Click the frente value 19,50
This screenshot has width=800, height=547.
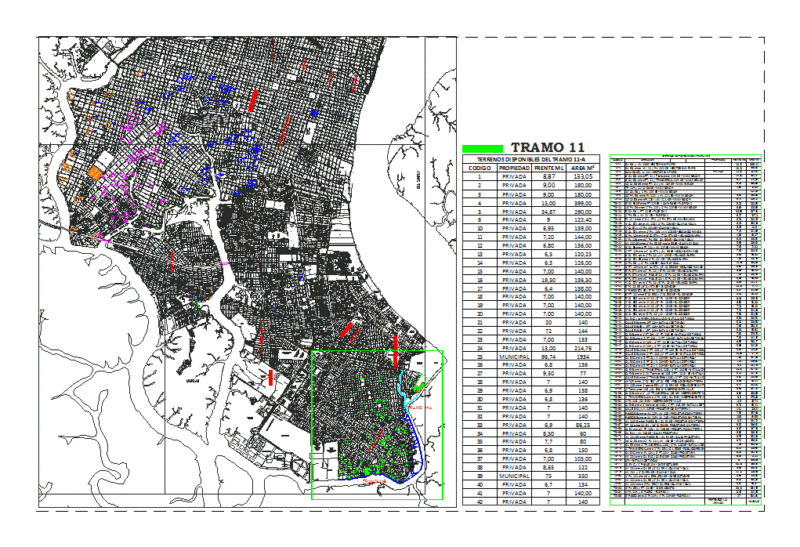[548, 280]
